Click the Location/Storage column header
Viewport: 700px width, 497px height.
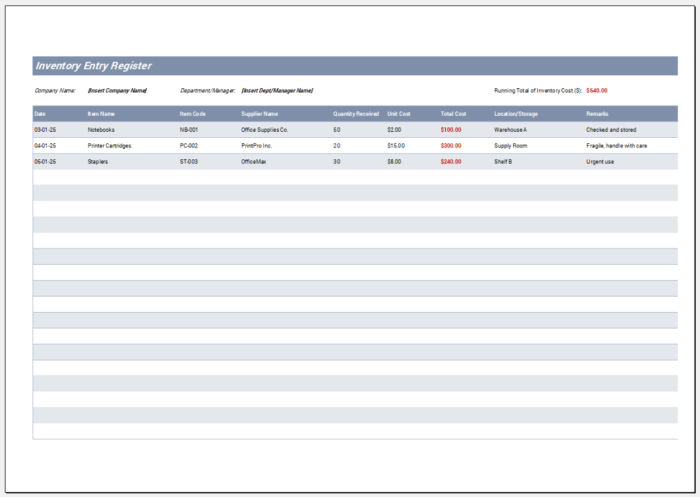coord(516,114)
